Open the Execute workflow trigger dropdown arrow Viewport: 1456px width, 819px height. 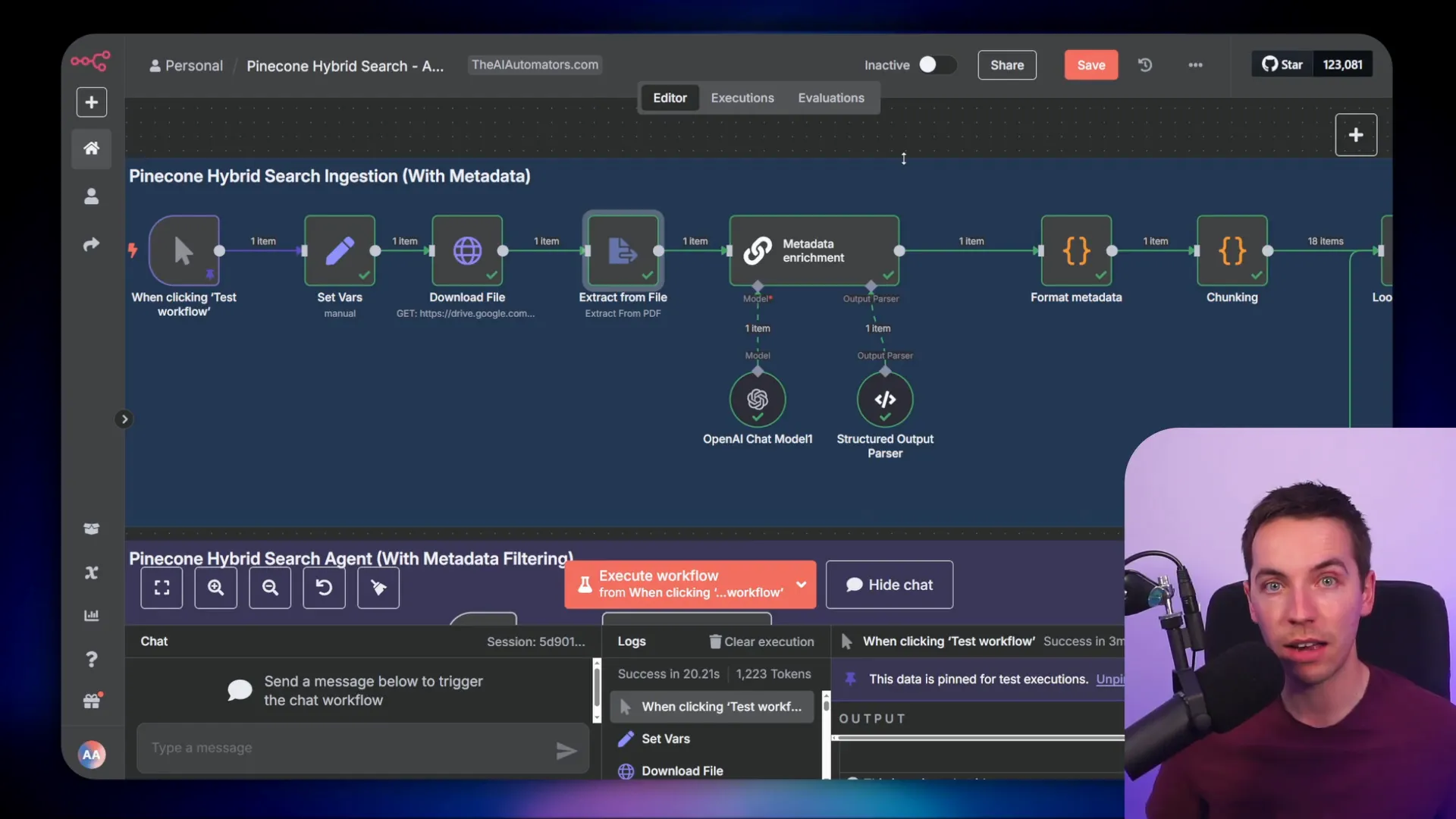tap(802, 585)
